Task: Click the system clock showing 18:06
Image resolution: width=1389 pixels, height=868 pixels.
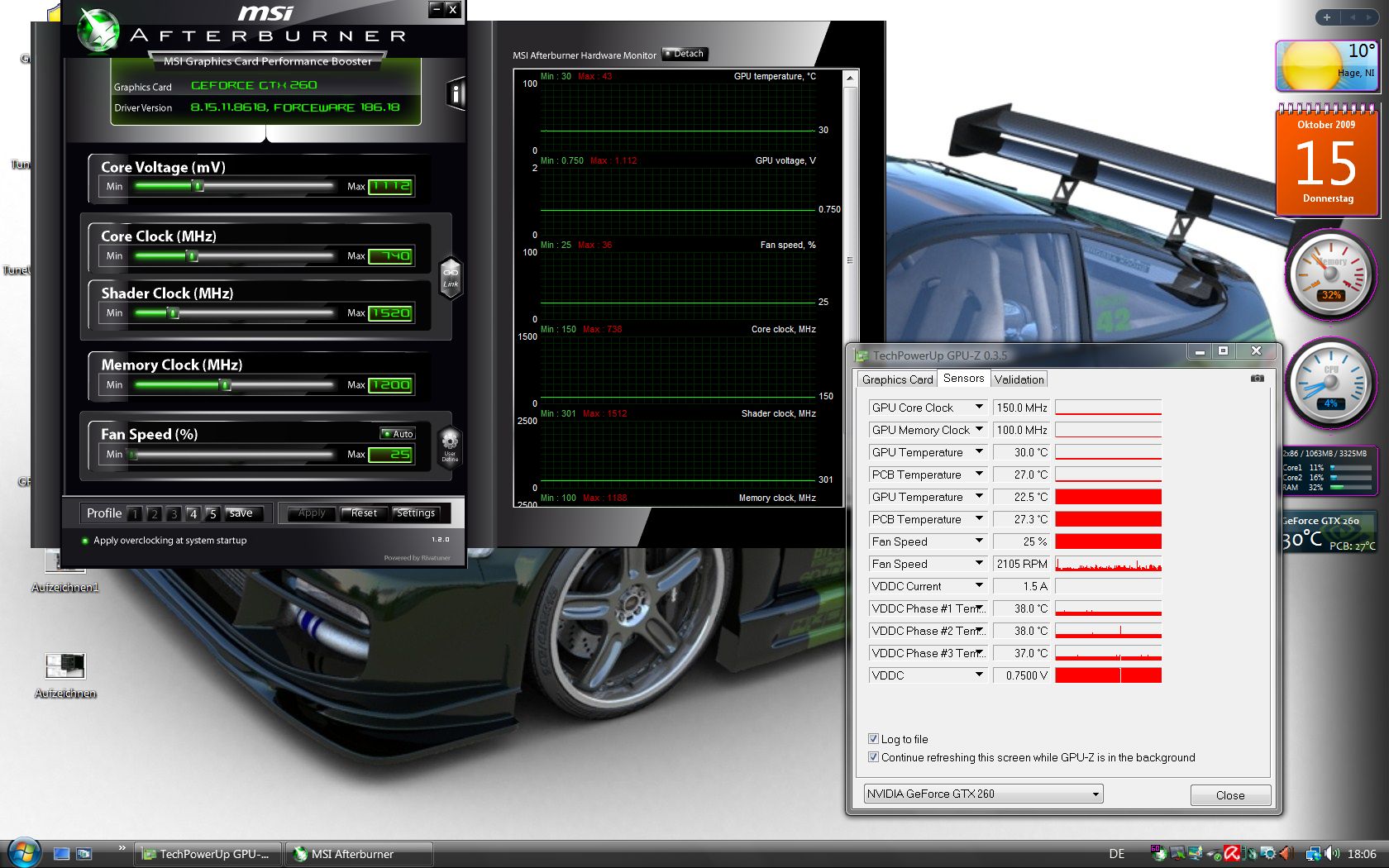Action: (x=1362, y=854)
